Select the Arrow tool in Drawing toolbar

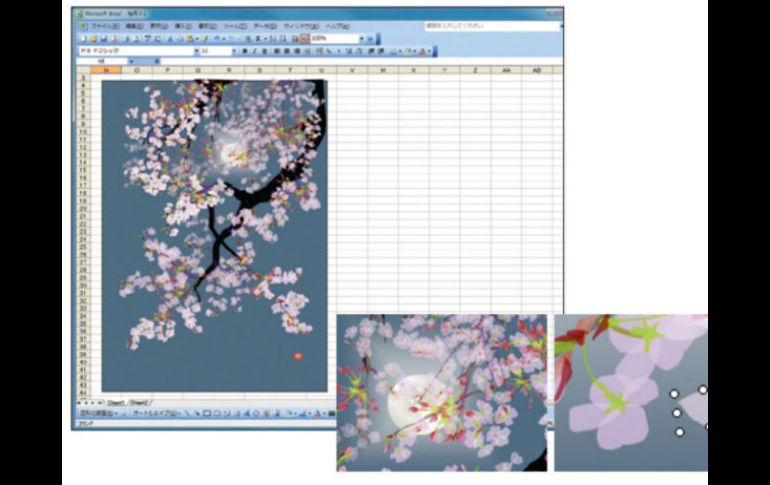coord(196,412)
